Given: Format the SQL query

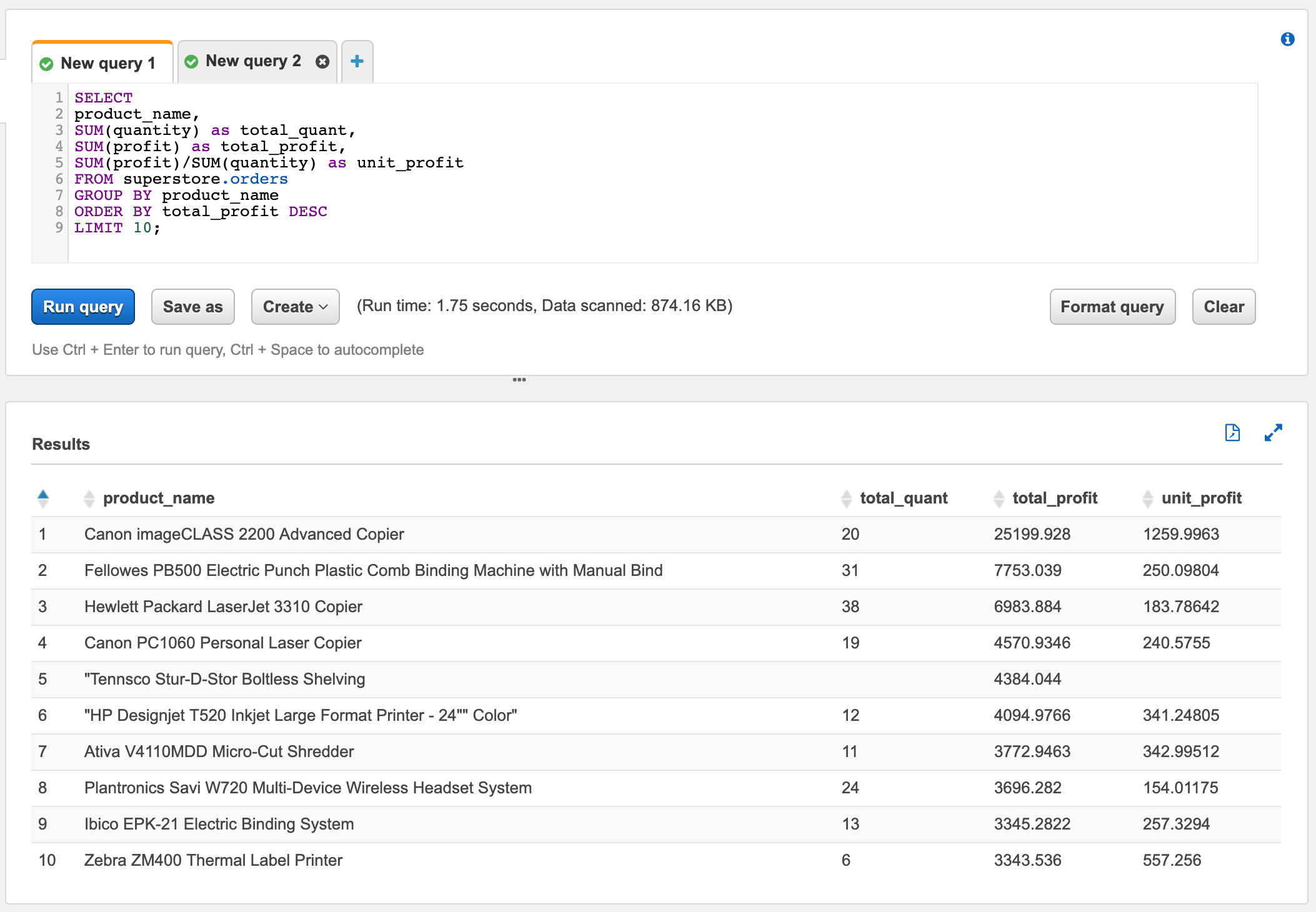Looking at the screenshot, I should [x=1112, y=307].
